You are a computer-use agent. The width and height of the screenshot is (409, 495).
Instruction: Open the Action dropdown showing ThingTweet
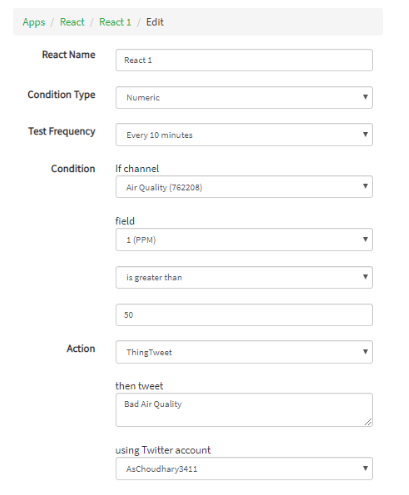[x=244, y=352]
